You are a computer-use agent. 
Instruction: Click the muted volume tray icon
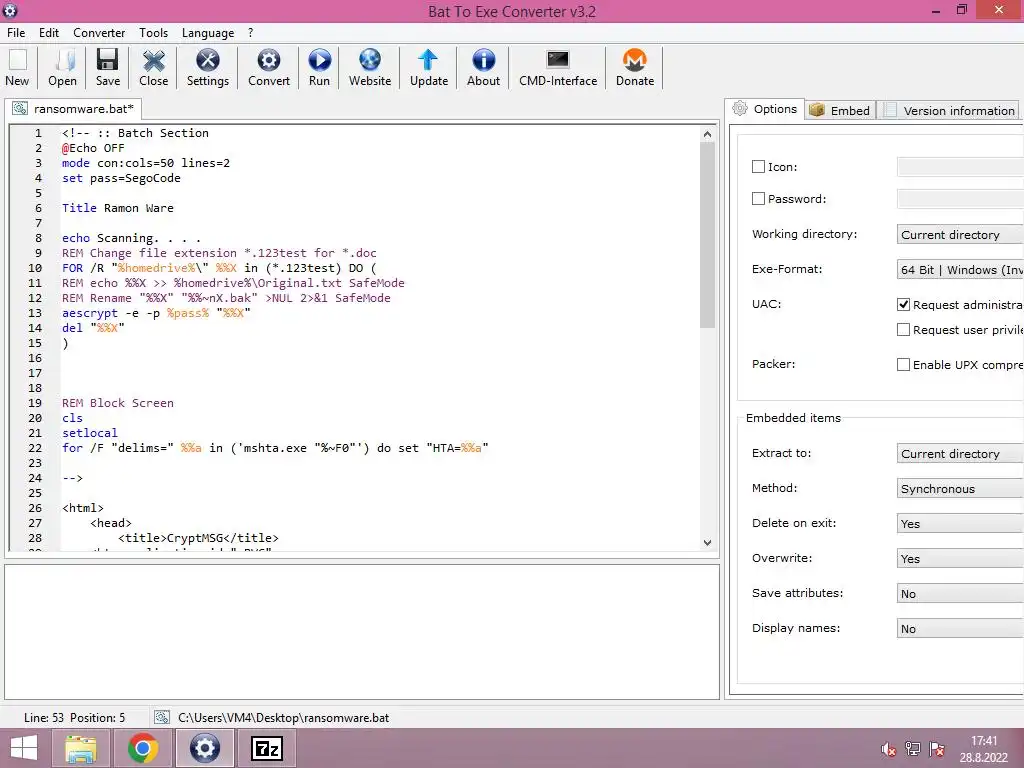(x=888, y=749)
